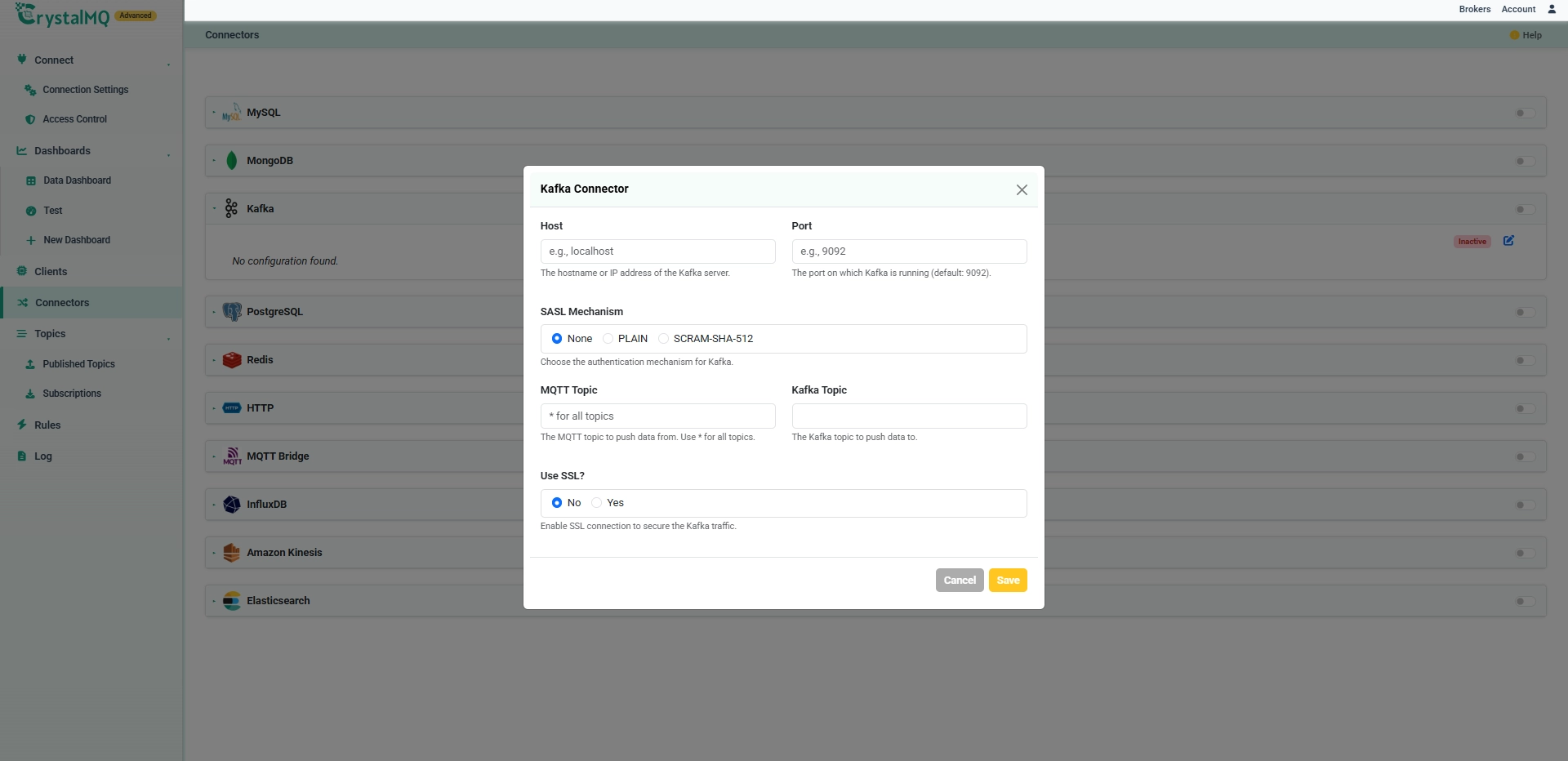The image size is (1568, 761).
Task: Click the Save button
Action: coord(1008,581)
